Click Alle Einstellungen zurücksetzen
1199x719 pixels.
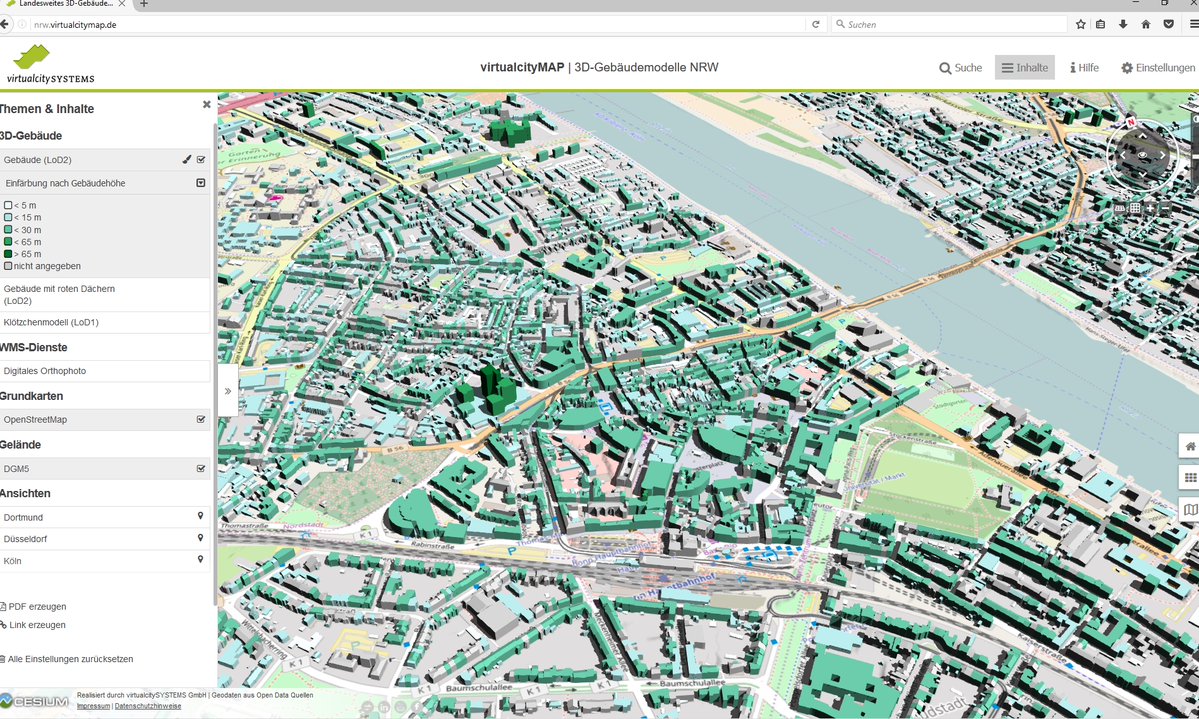tap(67, 659)
